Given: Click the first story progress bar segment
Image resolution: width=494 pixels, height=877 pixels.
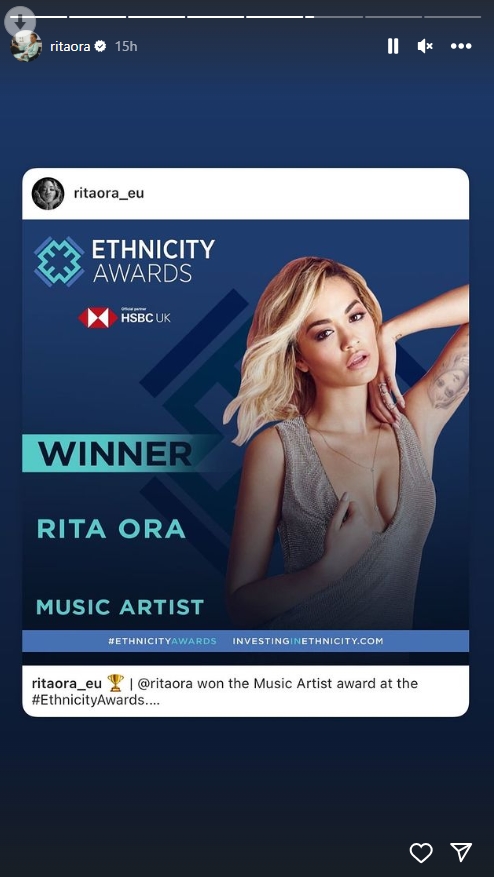Looking at the screenshot, I should [39, 17].
